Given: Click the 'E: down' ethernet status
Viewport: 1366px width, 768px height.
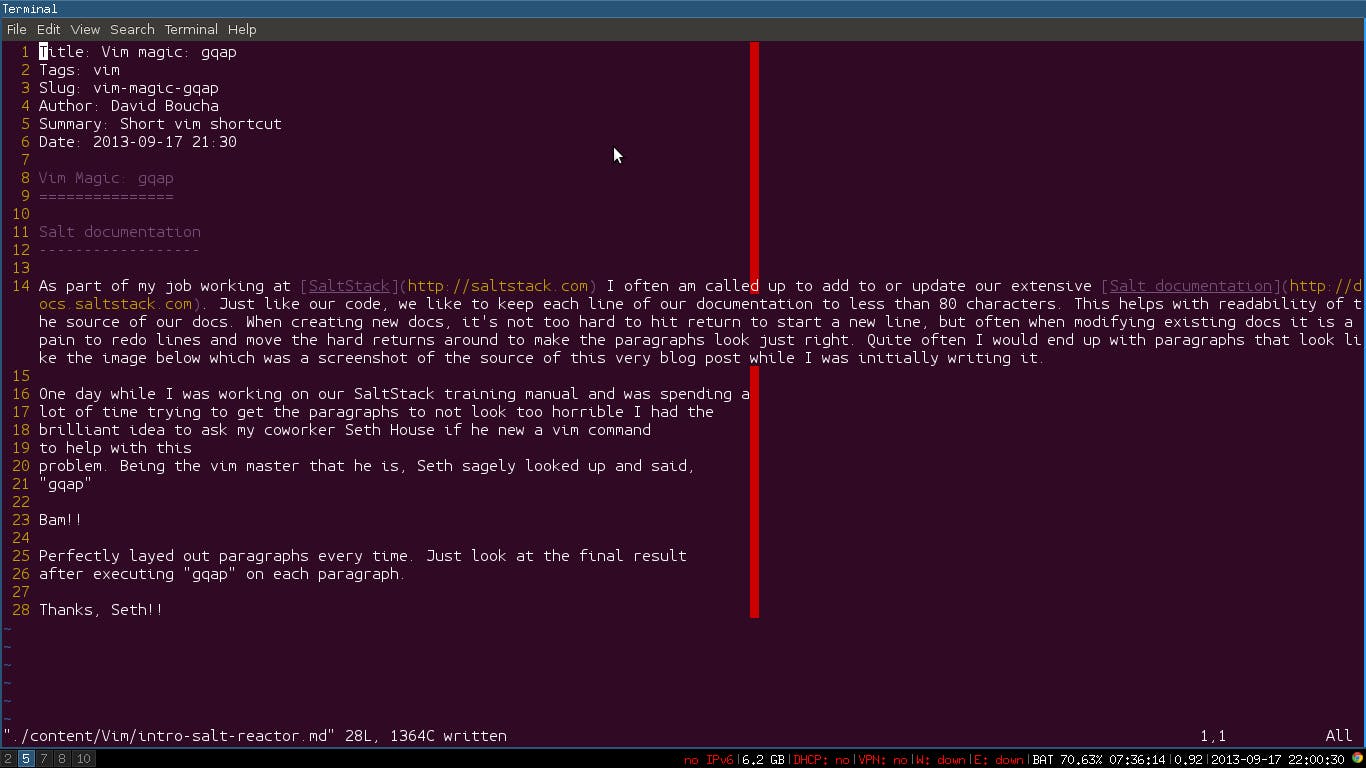Looking at the screenshot, I should point(999,760).
